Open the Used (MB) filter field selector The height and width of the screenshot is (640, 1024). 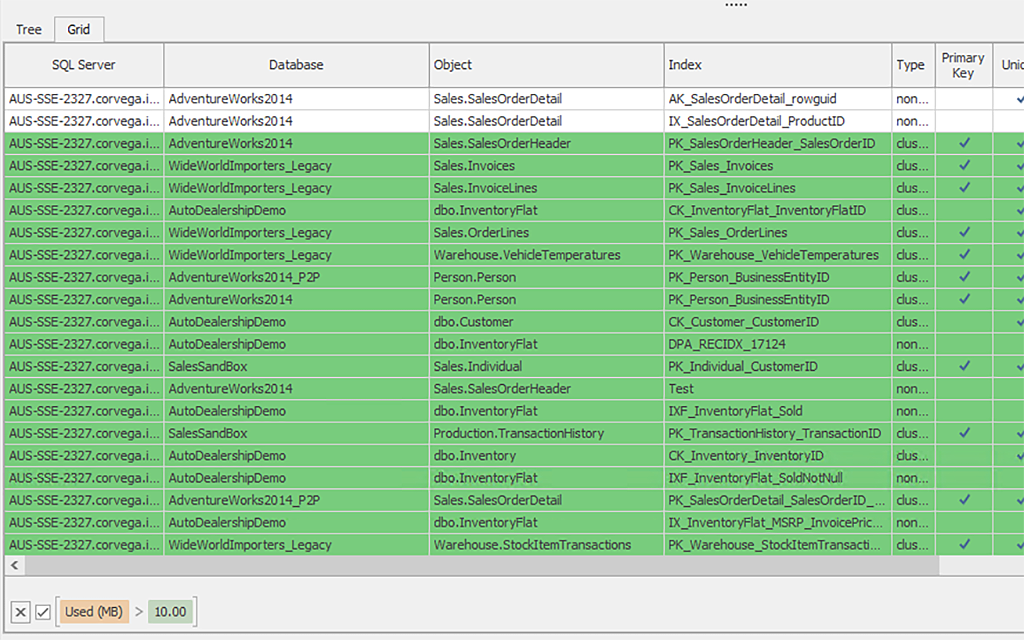pyautogui.click(x=93, y=611)
